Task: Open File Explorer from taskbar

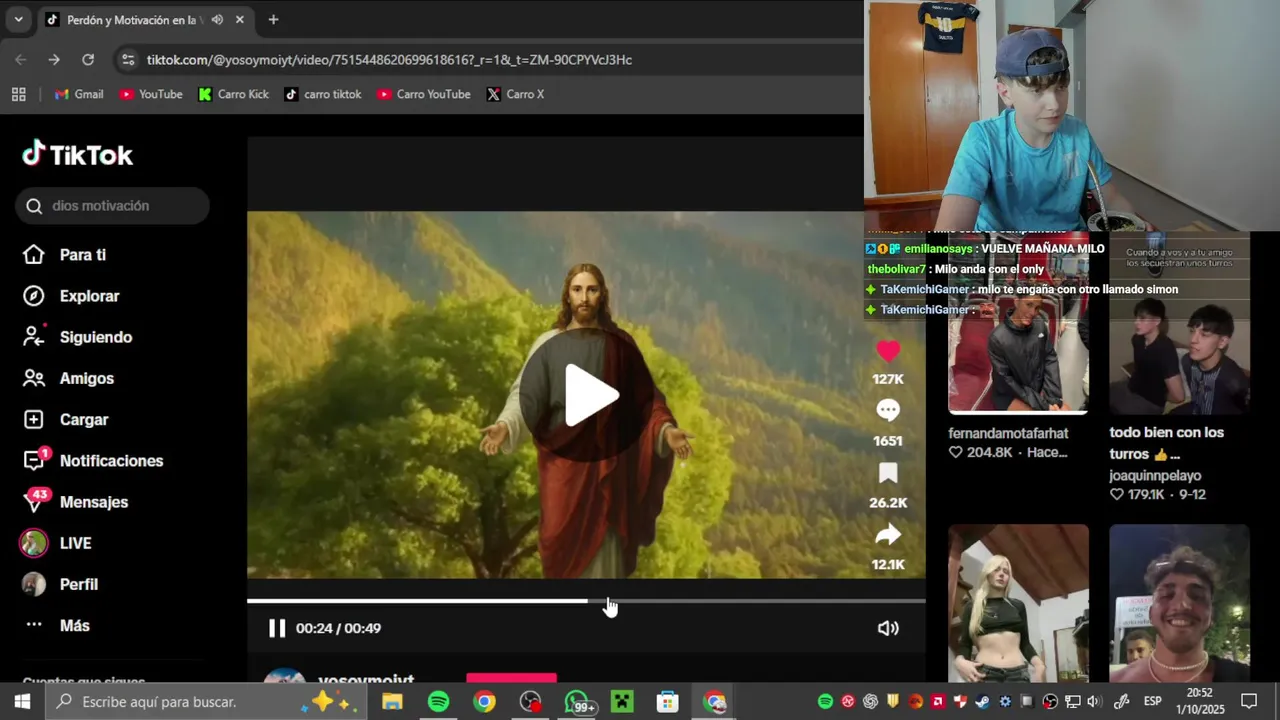Action: tap(392, 702)
